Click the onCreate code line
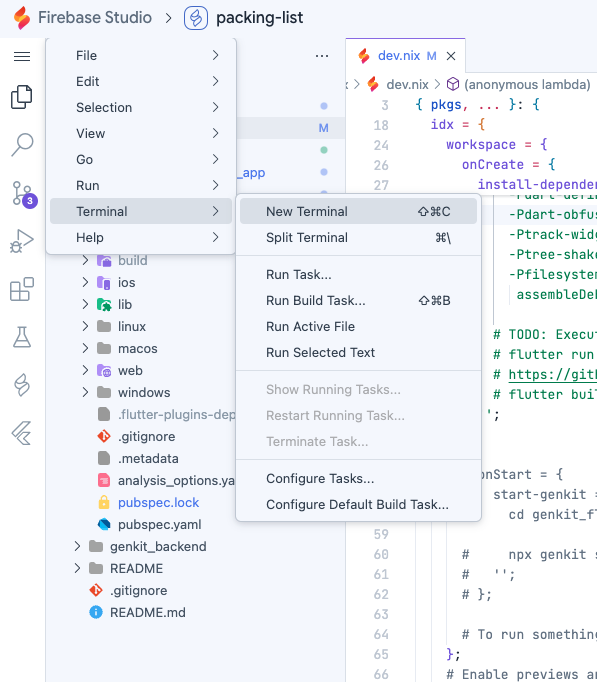This screenshot has width=597, height=682. click(x=508, y=164)
